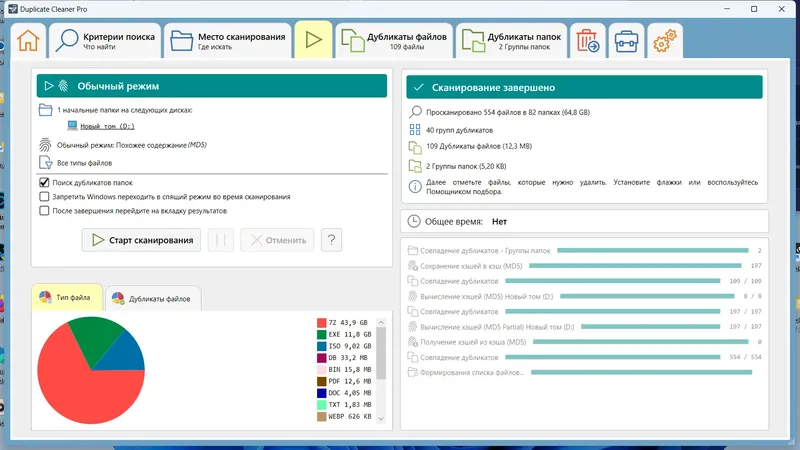Open the Home tab icon
The width and height of the screenshot is (800, 450).
(x=28, y=40)
